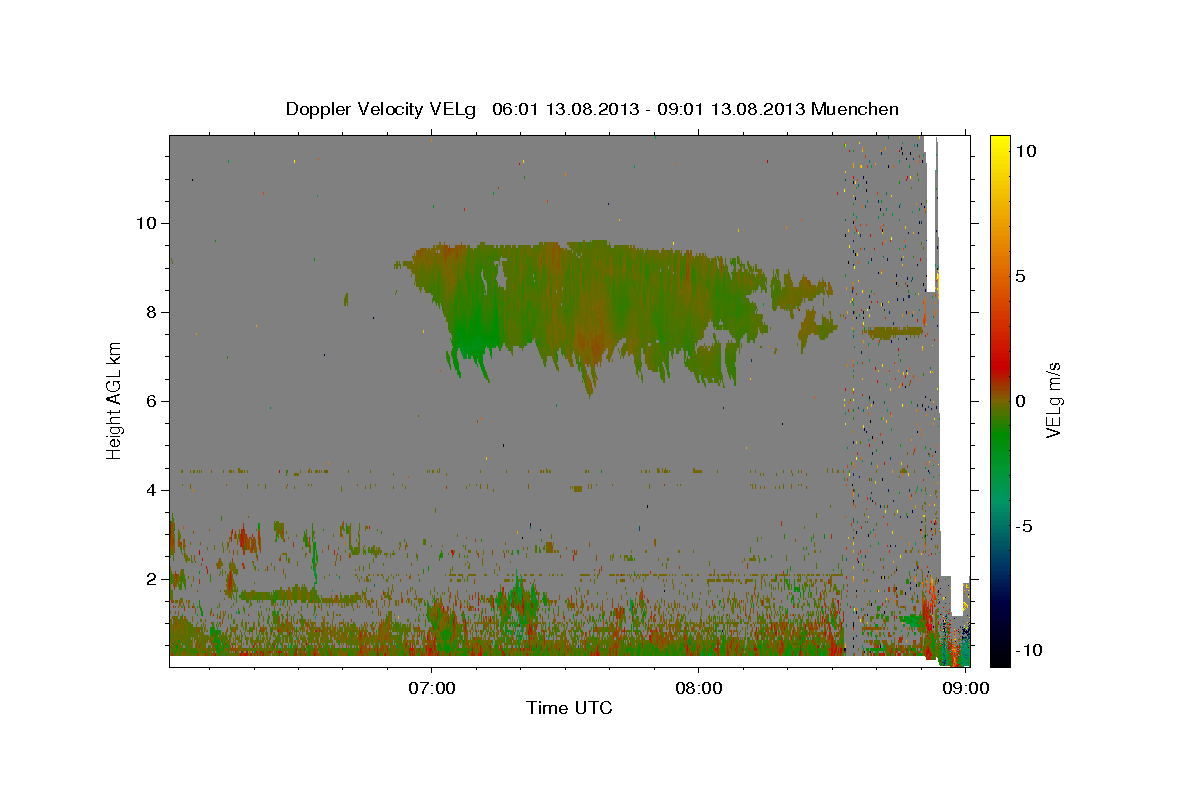The image size is (1200, 800).
Task: Click the colorbar label '0'
Action: 1020,401
